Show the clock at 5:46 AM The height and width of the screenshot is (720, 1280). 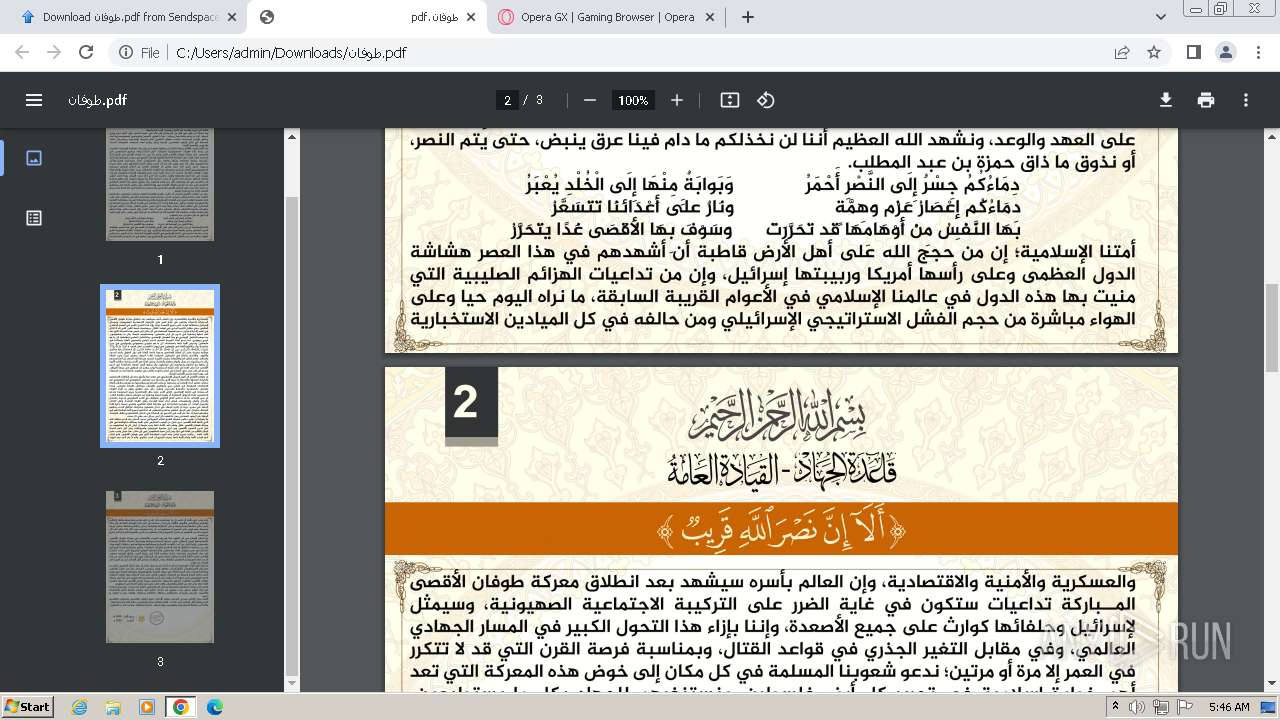click(1229, 706)
